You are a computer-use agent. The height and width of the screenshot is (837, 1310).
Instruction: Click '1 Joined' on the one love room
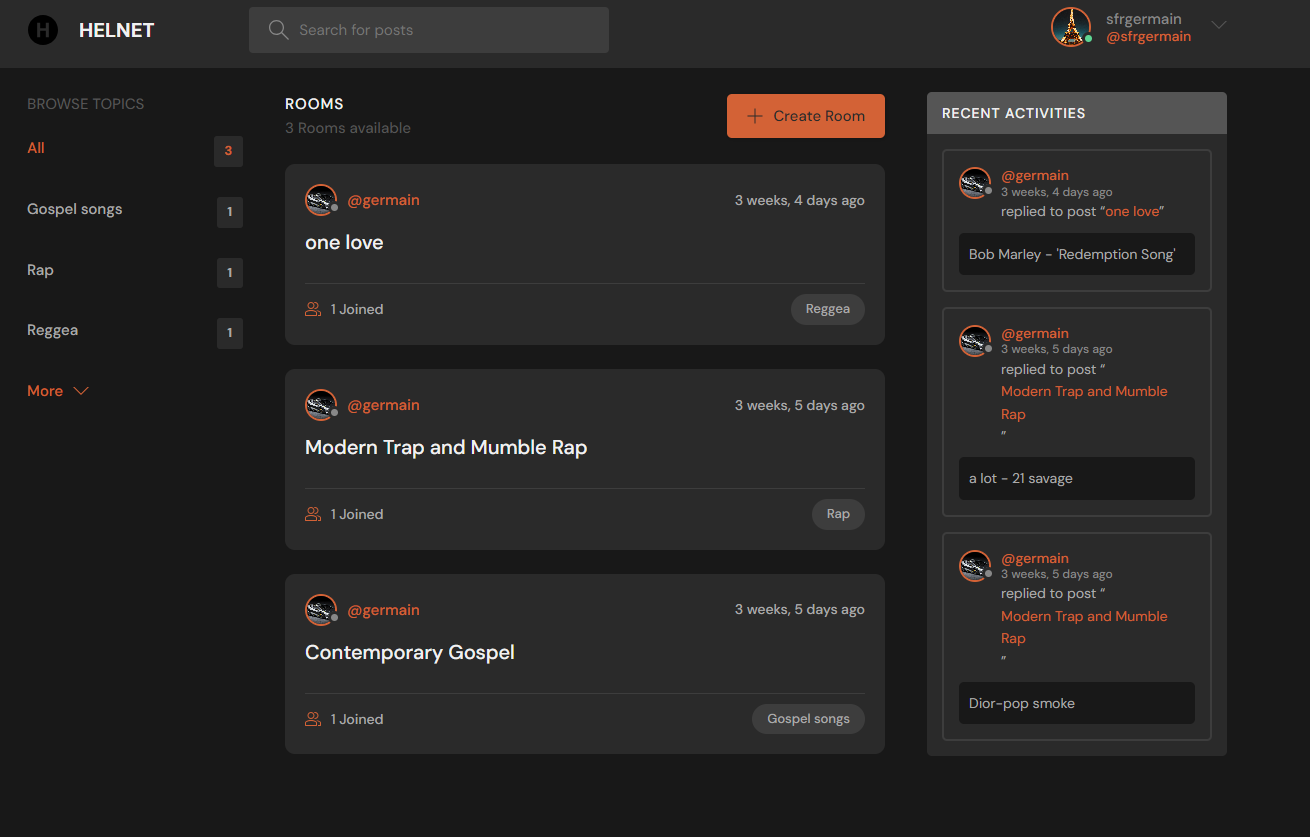pos(357,309)
